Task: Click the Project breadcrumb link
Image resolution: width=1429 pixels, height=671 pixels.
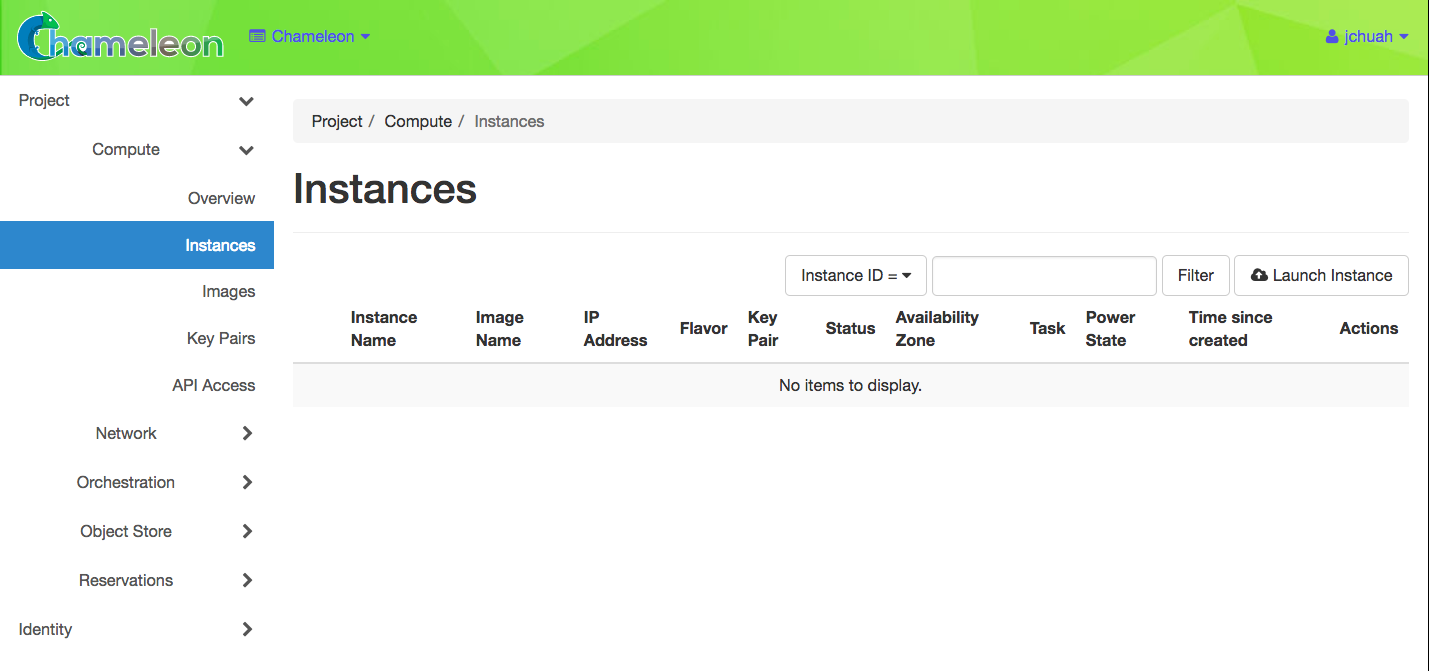Action: tap(337, 121)
